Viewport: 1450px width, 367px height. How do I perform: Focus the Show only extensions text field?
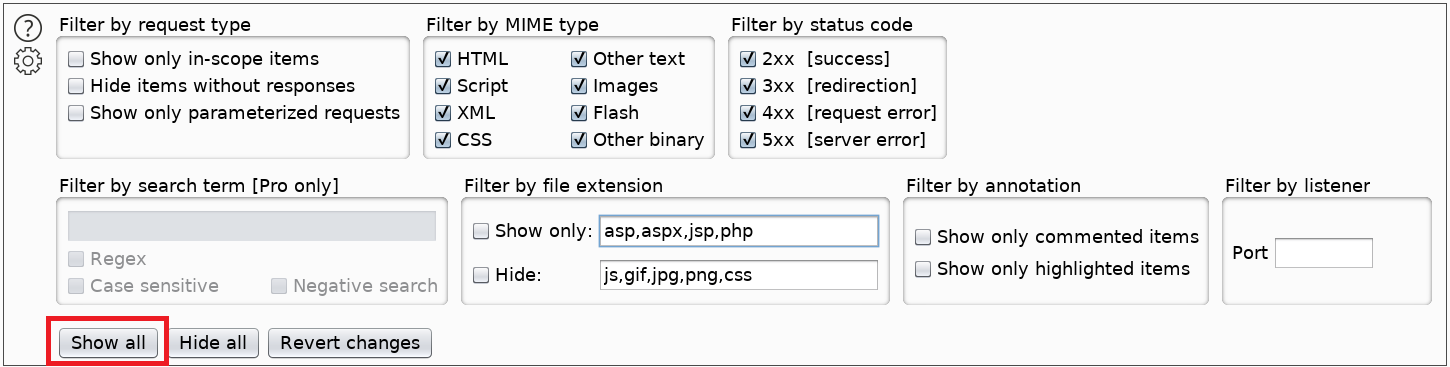tap(738, 231)
